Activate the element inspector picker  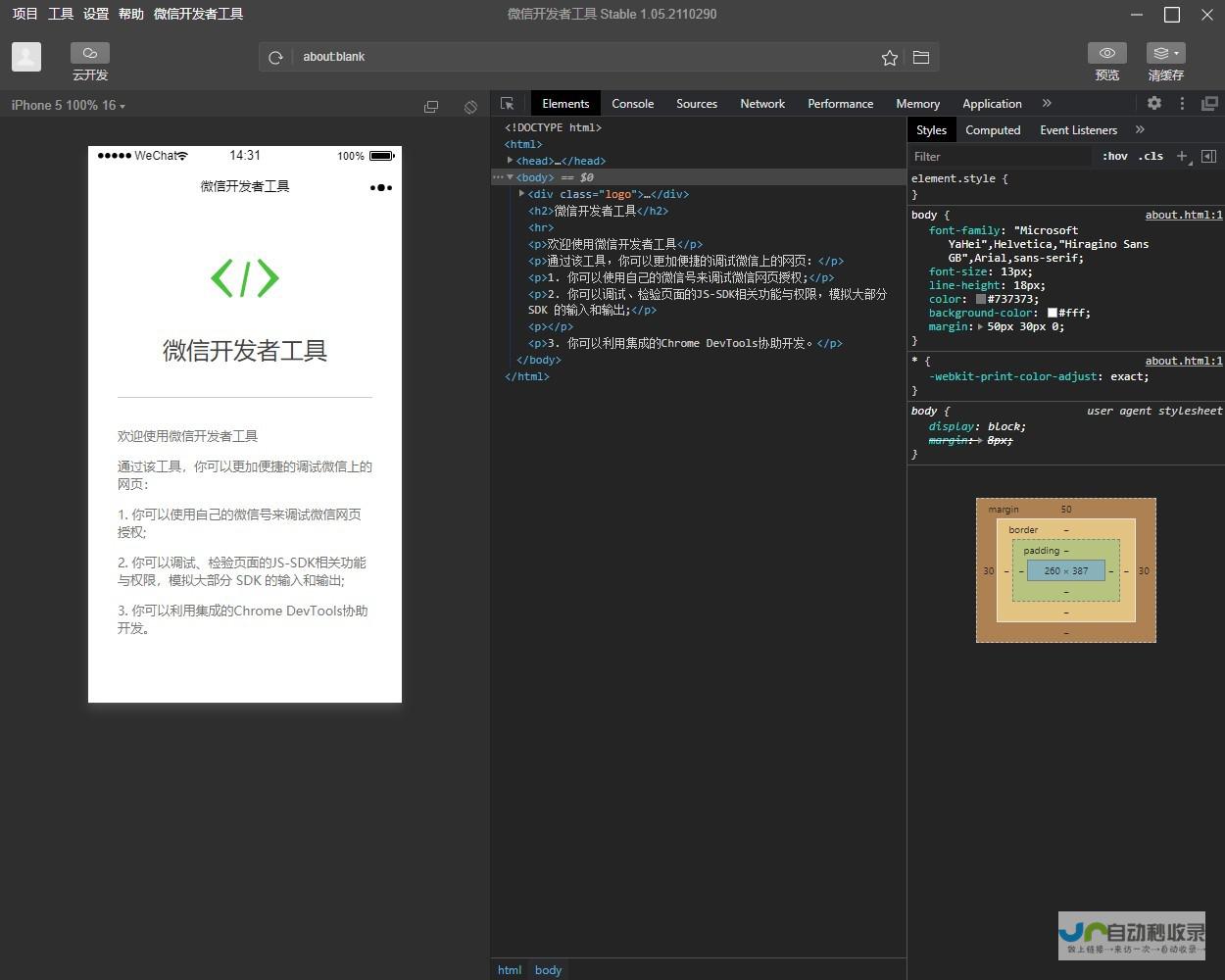pos(508,103)
